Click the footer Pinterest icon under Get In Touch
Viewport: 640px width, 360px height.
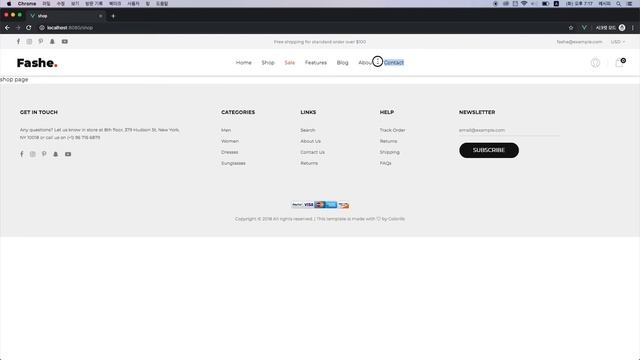tap(44, 154)
